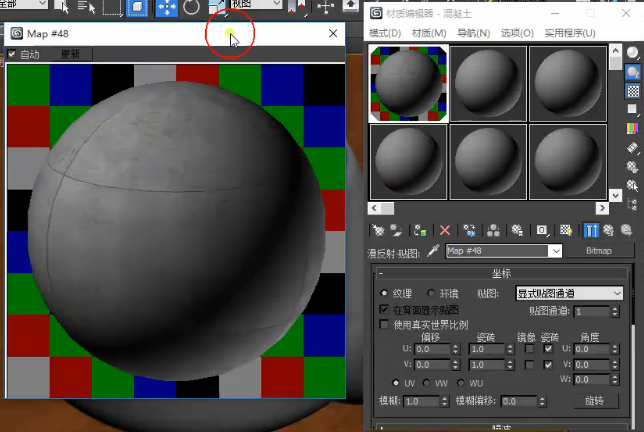Open the 全部 selection filter dropdown
644x432 pixels.
click(23, 4)
